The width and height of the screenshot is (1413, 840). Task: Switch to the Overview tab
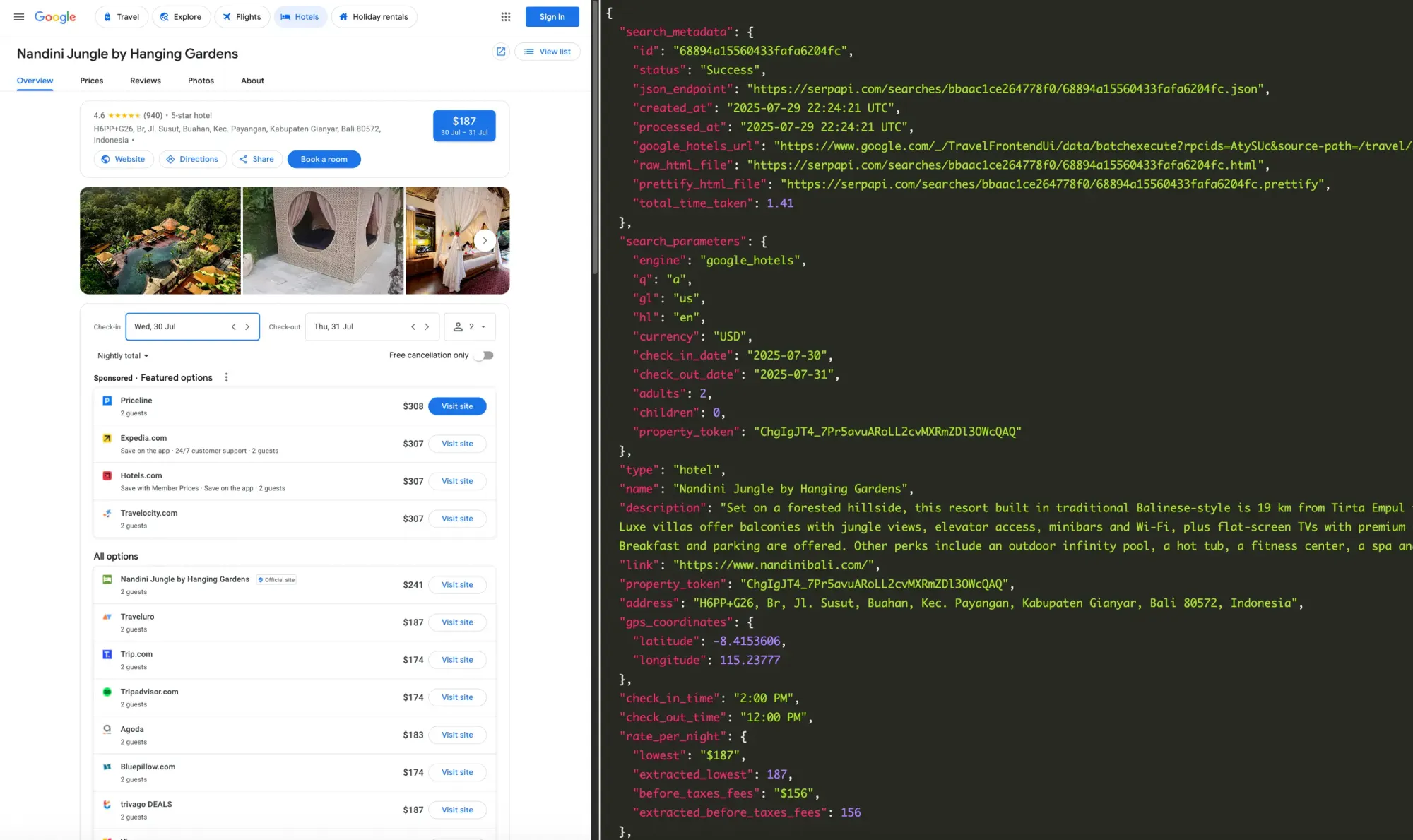(35, 81)
